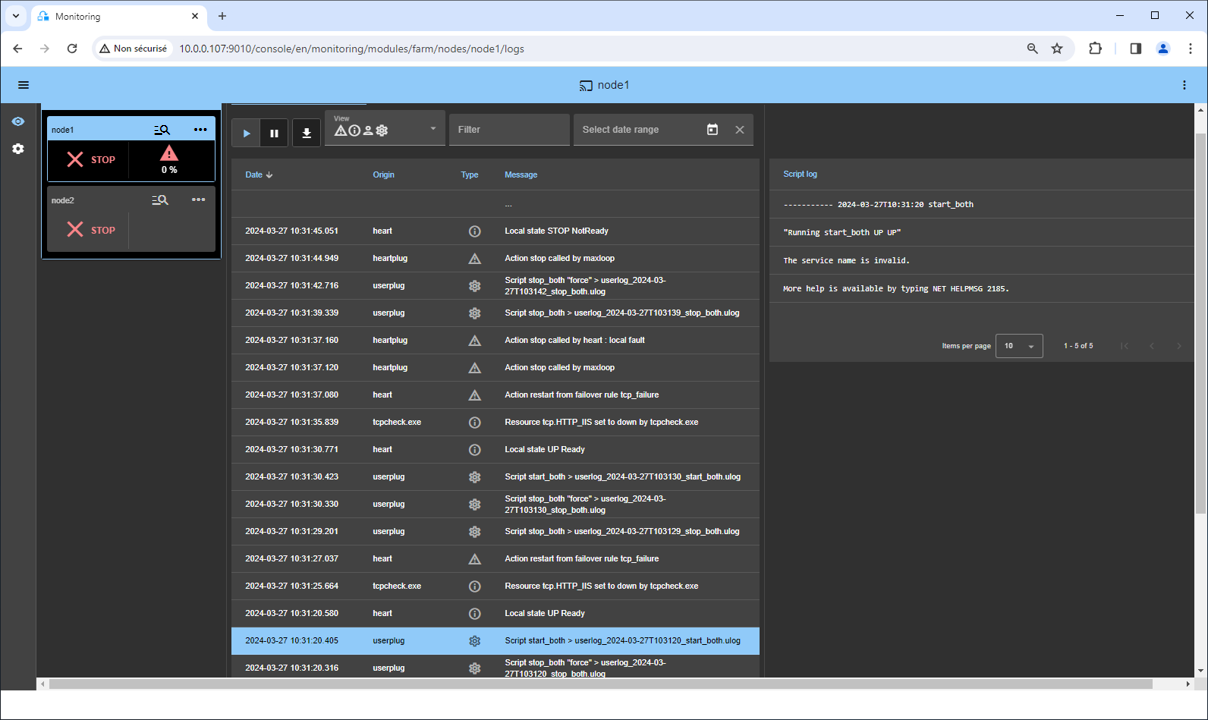This screenshot has height=720, width=1208.
Task: Open the top-right vertical dots menu
Action: pos(1184,85)
